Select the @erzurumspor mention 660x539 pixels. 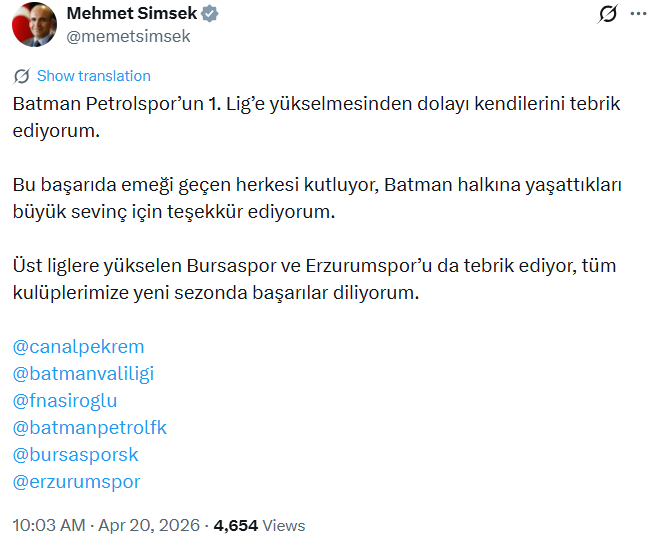(x=77, y=482)
